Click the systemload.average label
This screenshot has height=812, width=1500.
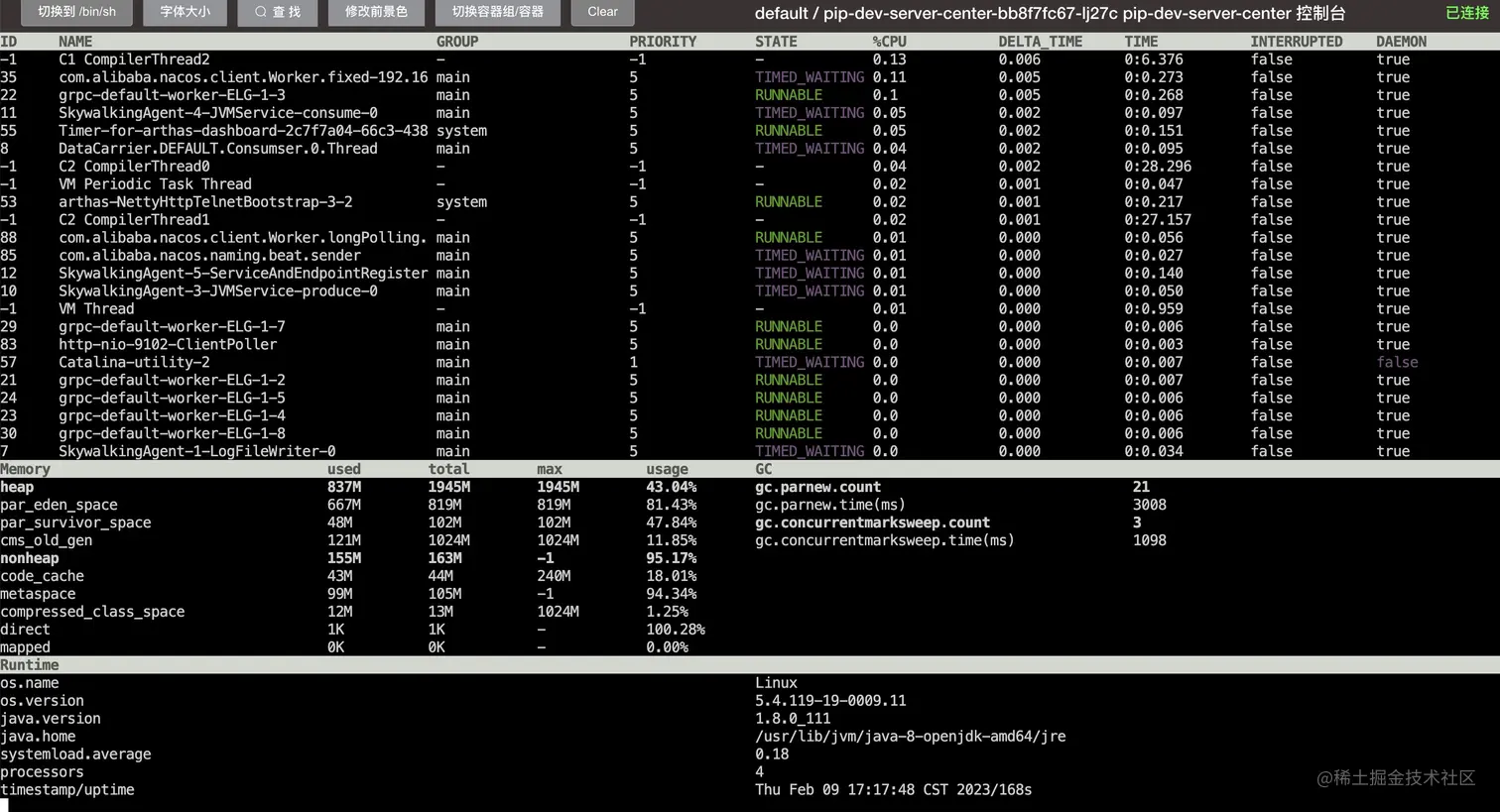coord(75,755)
